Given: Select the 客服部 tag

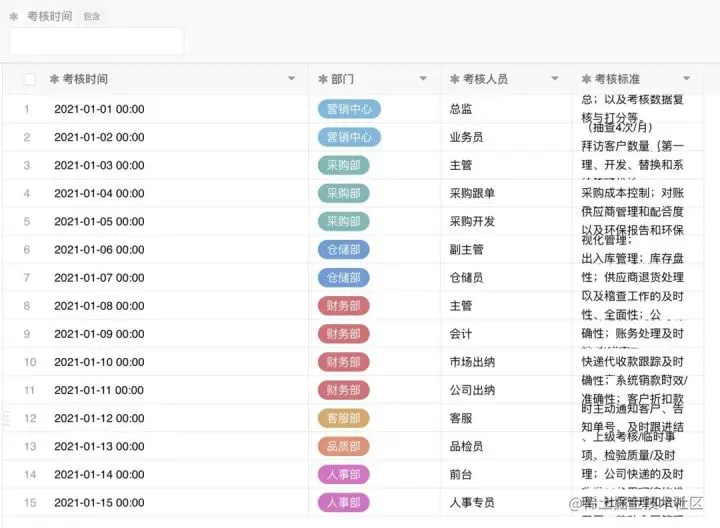Looking at the screenshot, I should click(343, 418).
